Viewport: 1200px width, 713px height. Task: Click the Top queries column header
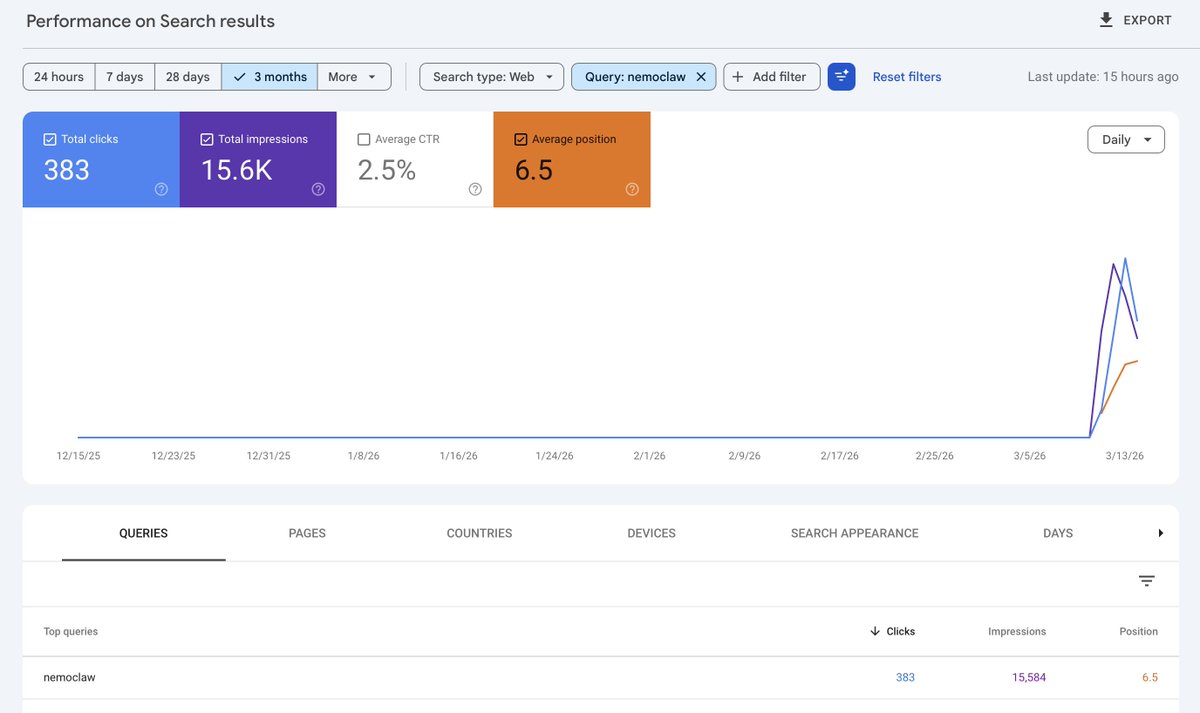coord(71,632)
